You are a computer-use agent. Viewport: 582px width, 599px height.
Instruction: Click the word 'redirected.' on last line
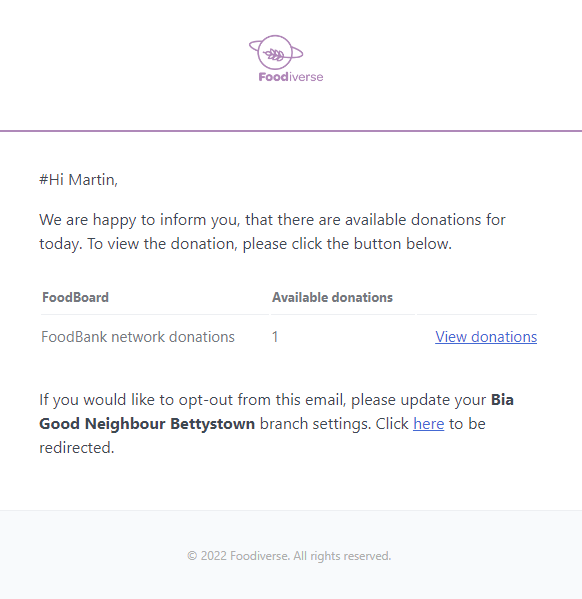coord(77,448)
